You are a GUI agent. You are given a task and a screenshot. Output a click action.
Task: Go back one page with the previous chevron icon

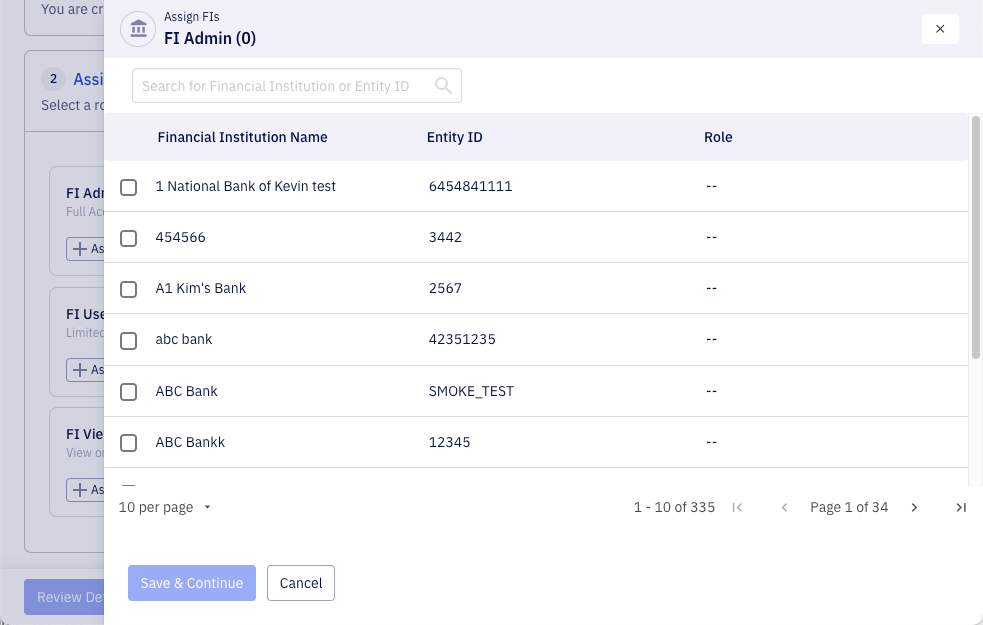pyautogui.click(x=784, y=507)
